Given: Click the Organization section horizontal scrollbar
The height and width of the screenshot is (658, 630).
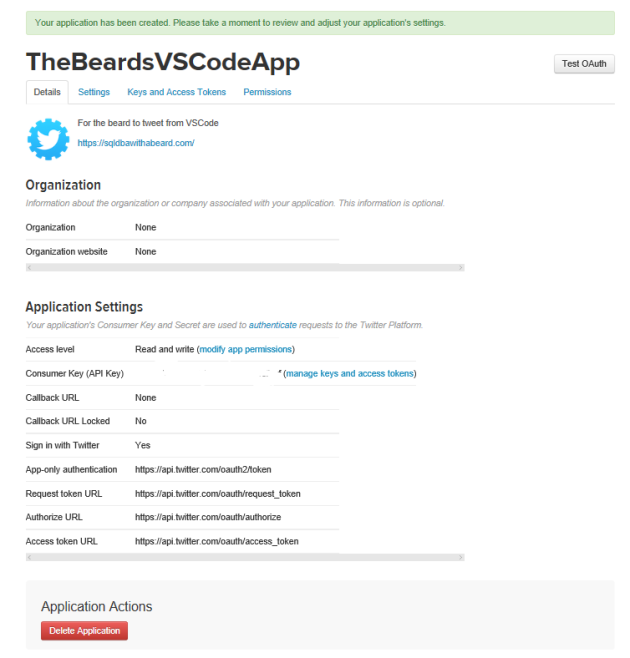Looking at the screenshot, I should click(245, 268).
